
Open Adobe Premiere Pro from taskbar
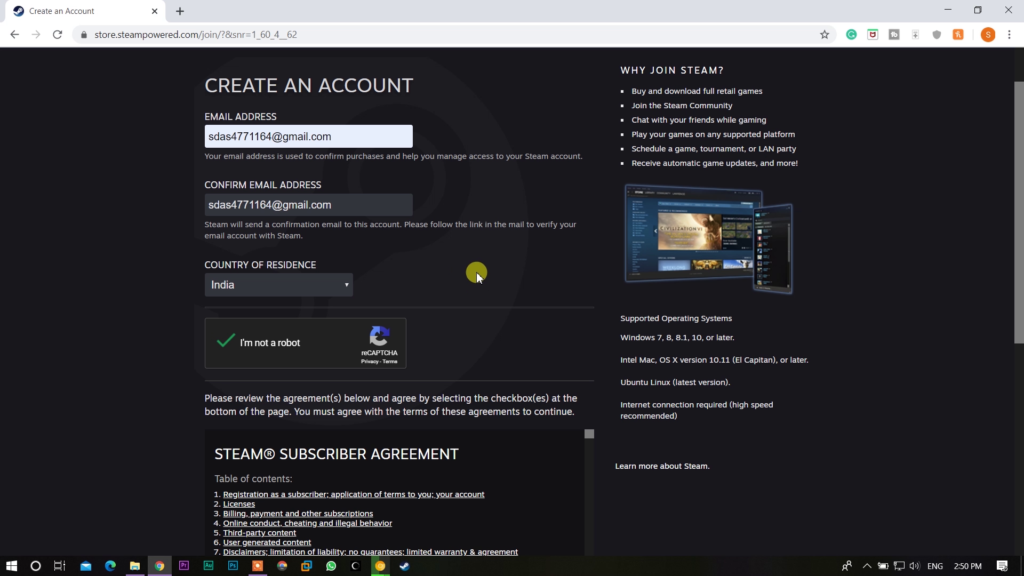point(184,566)
